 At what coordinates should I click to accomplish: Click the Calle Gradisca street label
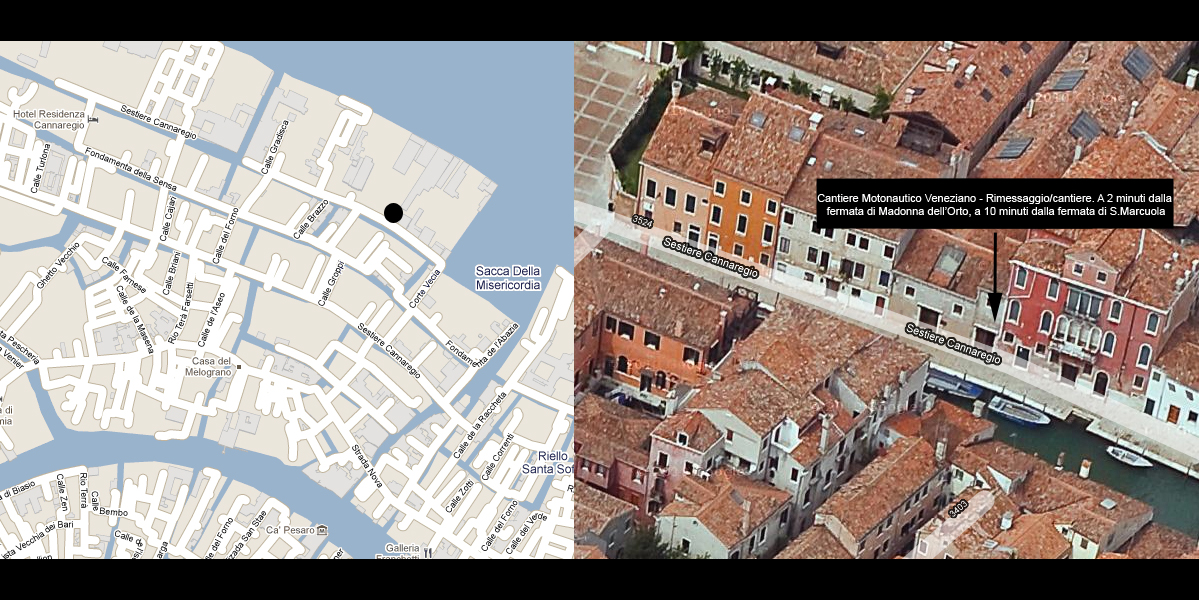tap(277, 147)
